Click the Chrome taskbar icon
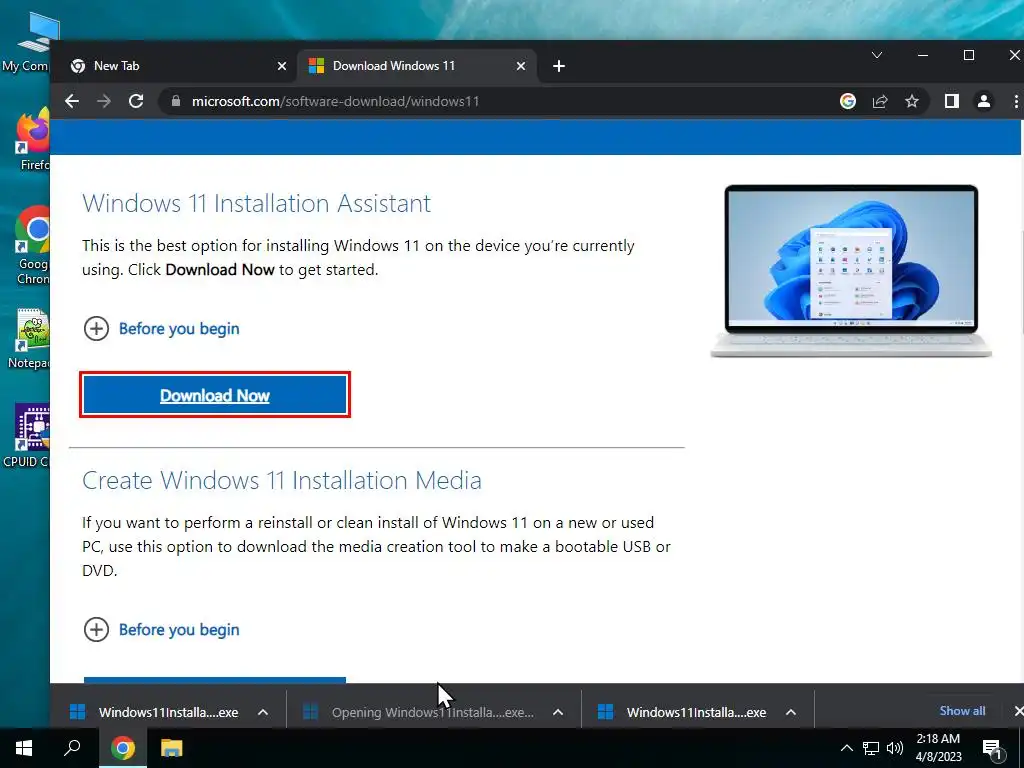The height and width of the screenshot is (768, 1024). pos(123,748)
